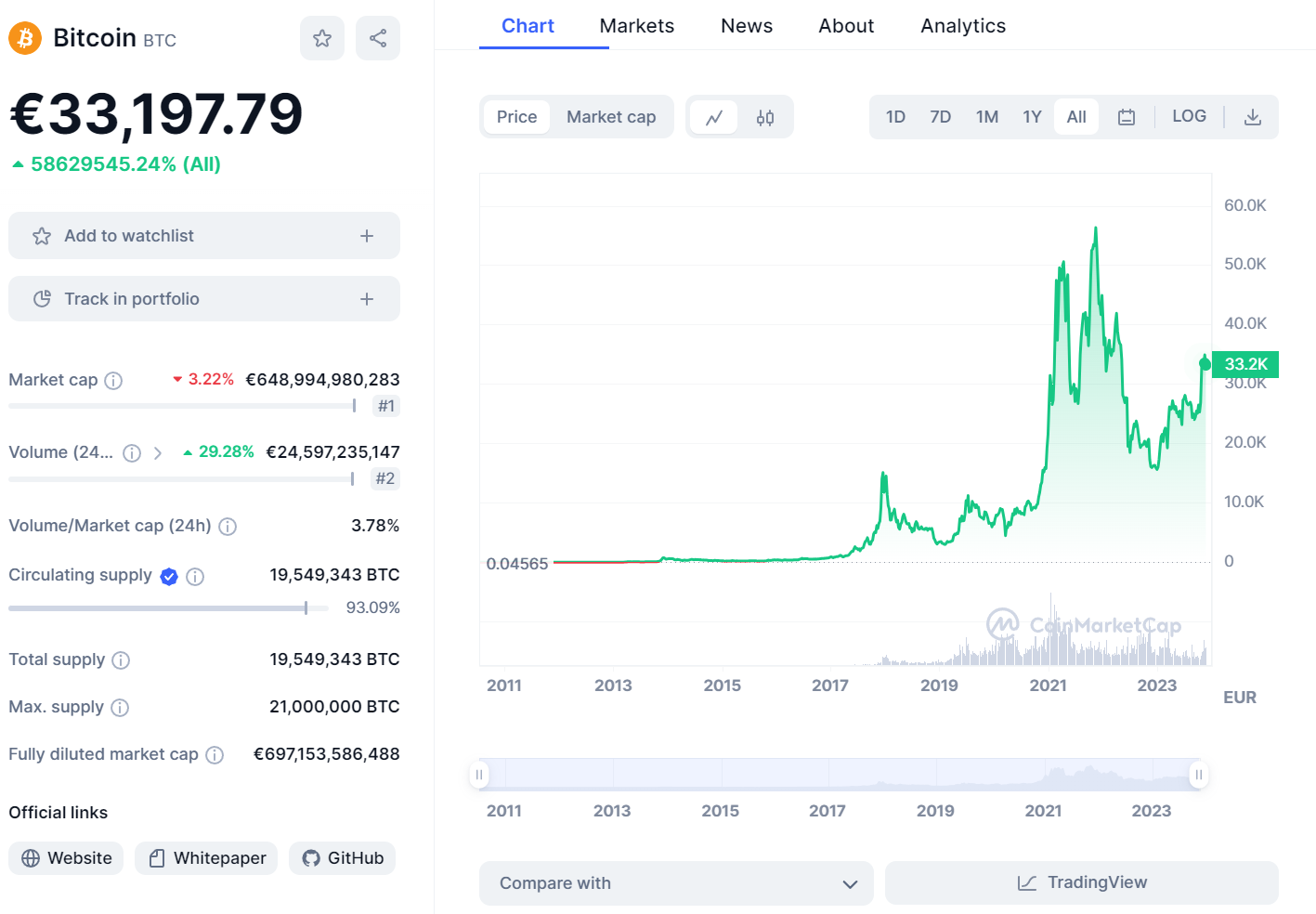The width and height of the screenshot is (1316, 914).
Task: Click the plus icon on Track in portfolio
Action: click(367, 299)
